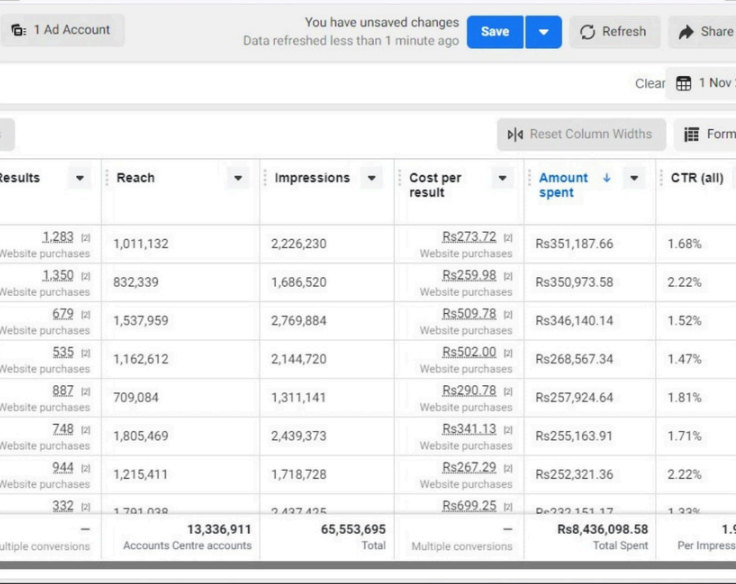
Task: Click the Refresh icon button
Action: click(587, 32)
